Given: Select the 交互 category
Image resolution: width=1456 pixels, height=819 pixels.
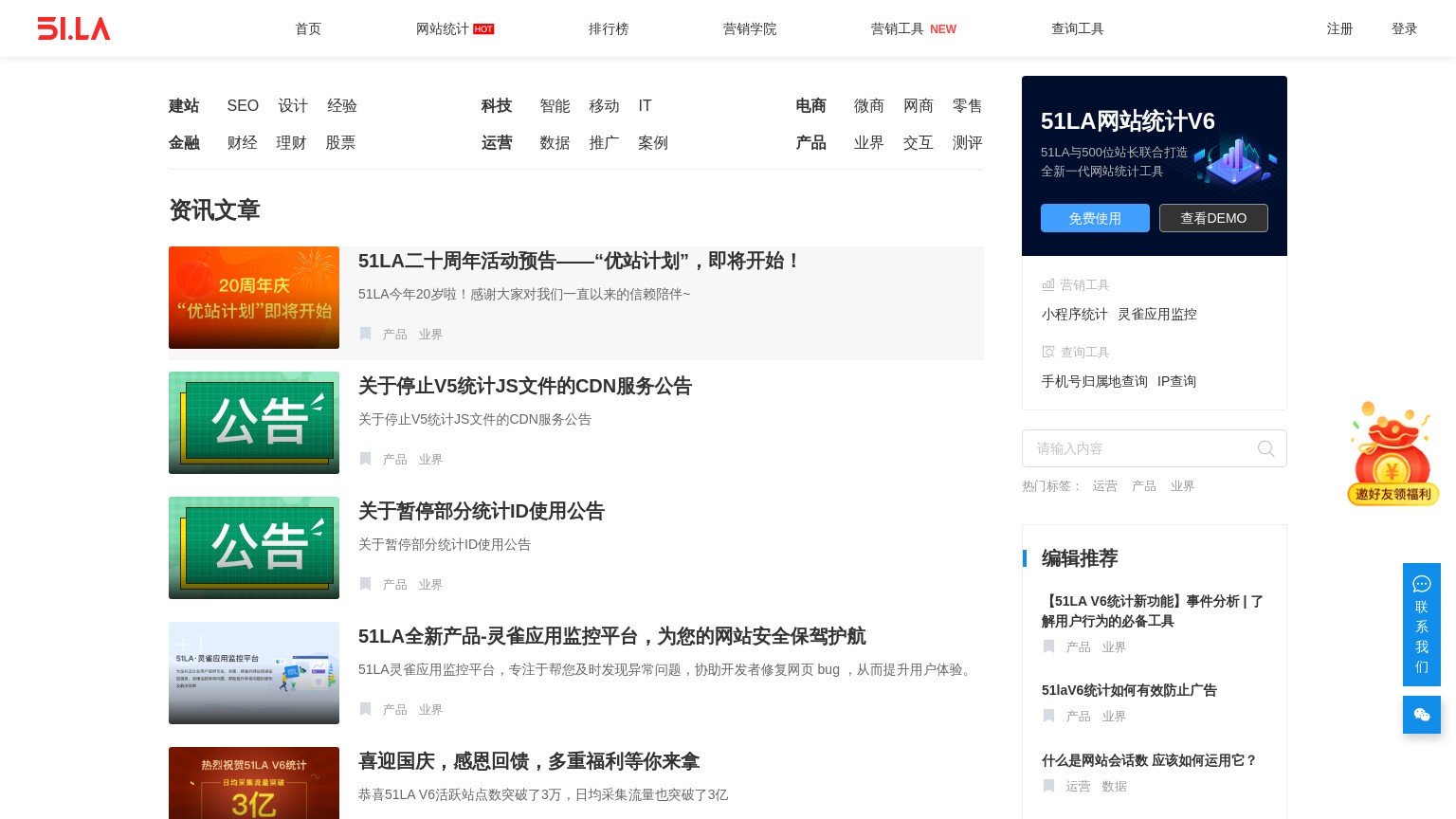Looking at the screenshot, I should (x=919, y=143).
